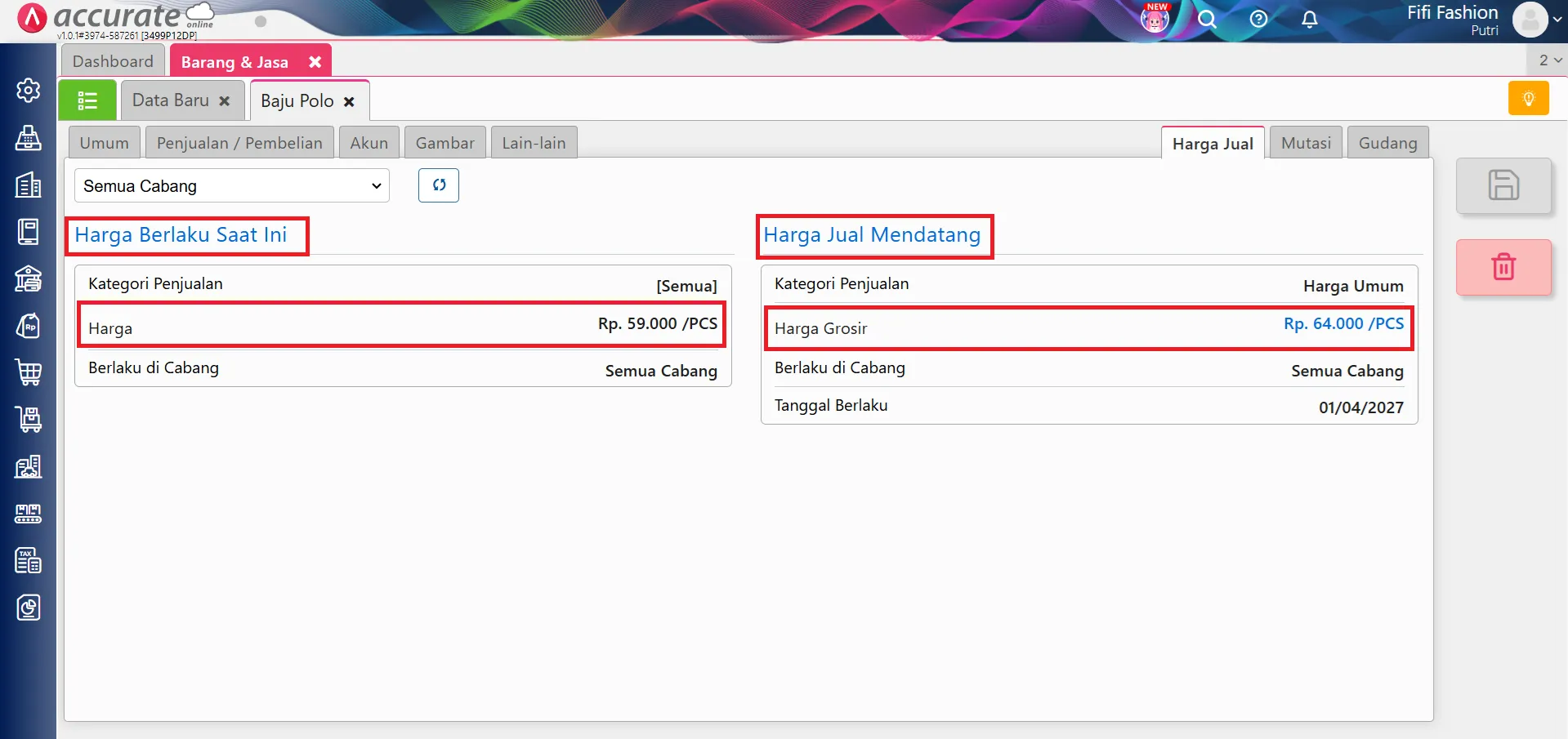Open the notifications bell
The height and width of the screenshot is (739, 1568).
[1310, 19]
